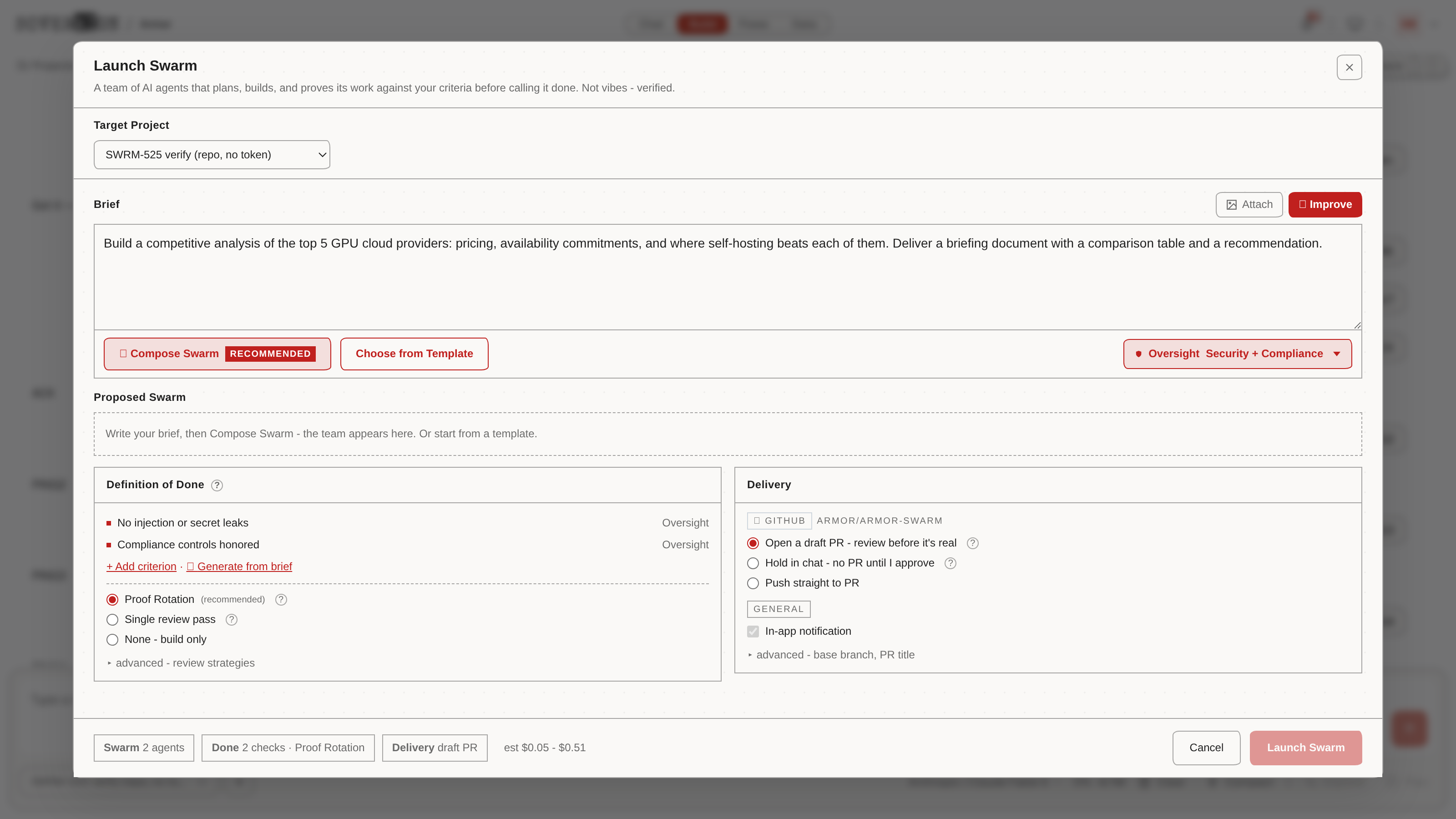Screen dimensions: 1456x819
Task: Click the brief text area resize handle
Action: (1357, 325)
